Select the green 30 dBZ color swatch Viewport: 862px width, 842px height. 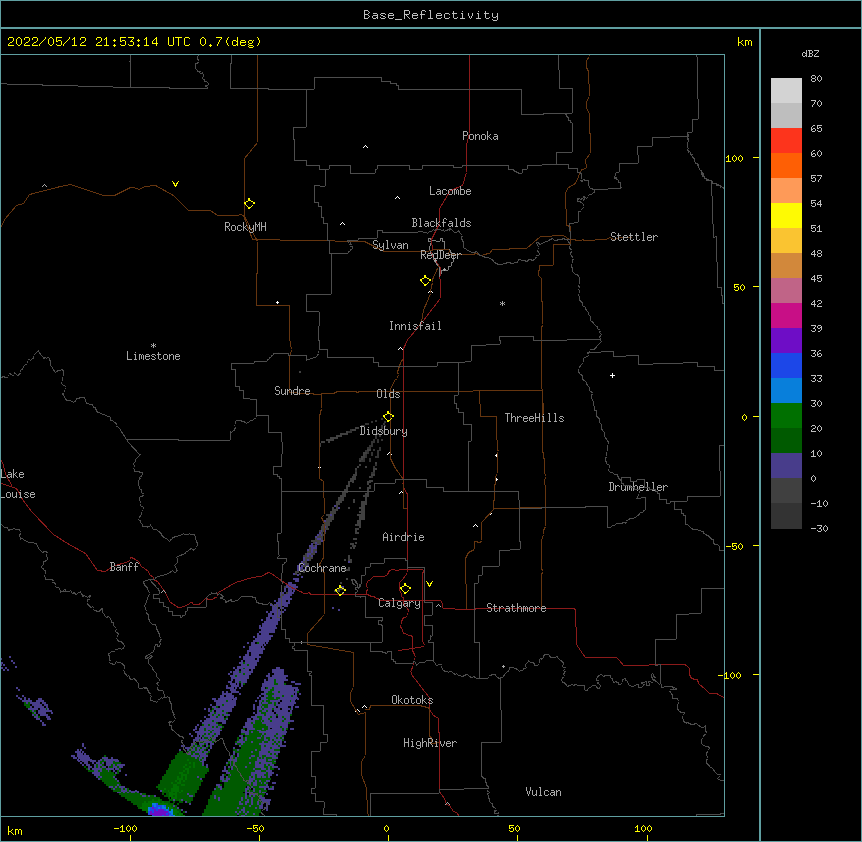point(786,416)
